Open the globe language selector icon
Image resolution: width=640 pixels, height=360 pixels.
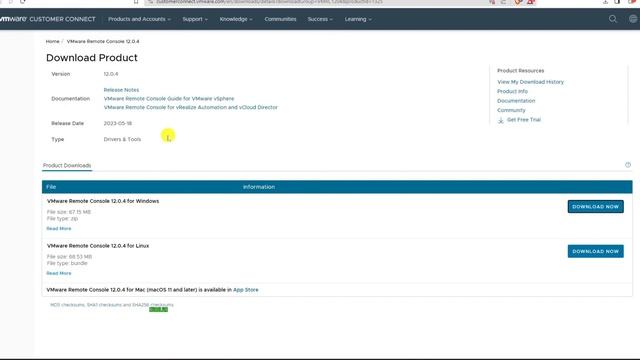[633, 19]
